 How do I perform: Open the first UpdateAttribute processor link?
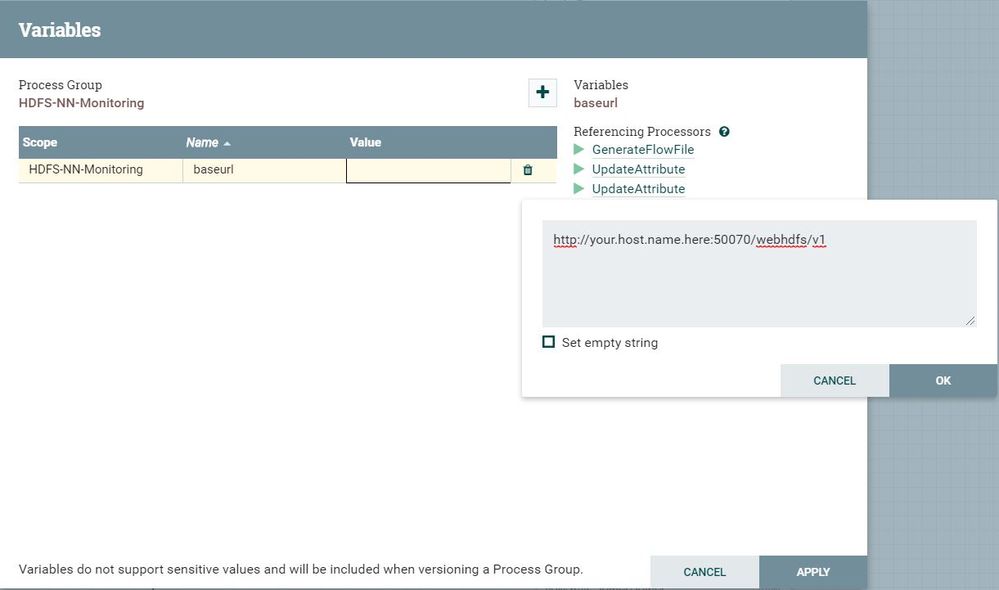click(x=638, y=169)
